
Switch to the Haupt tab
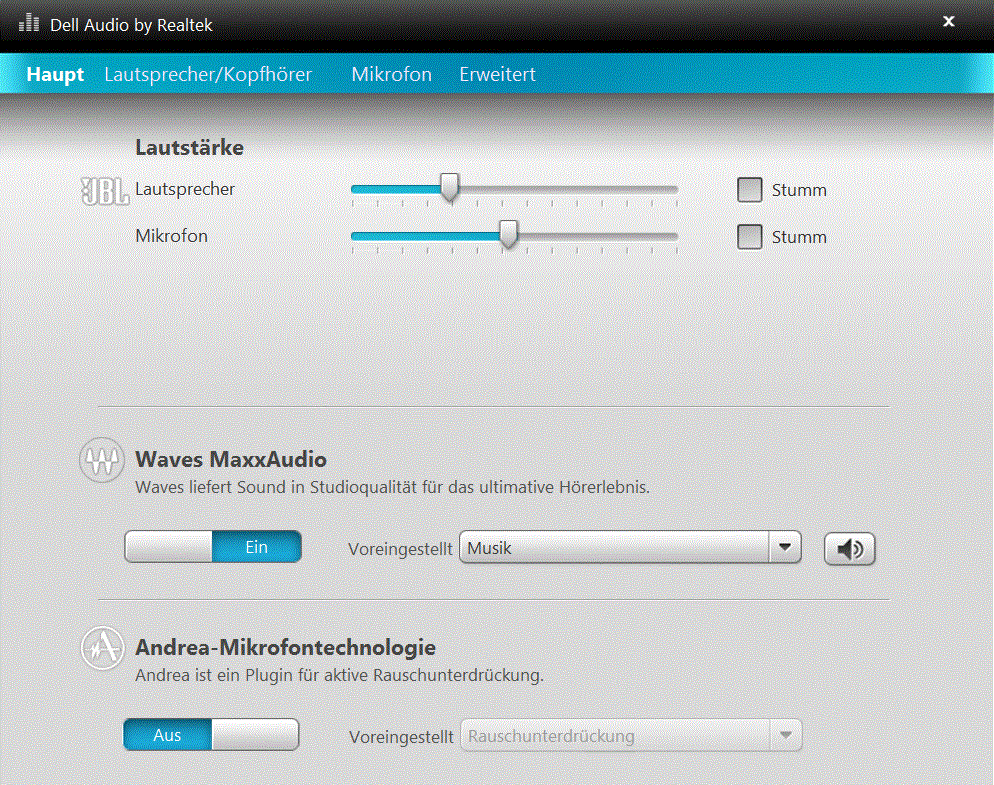point(55,74)
